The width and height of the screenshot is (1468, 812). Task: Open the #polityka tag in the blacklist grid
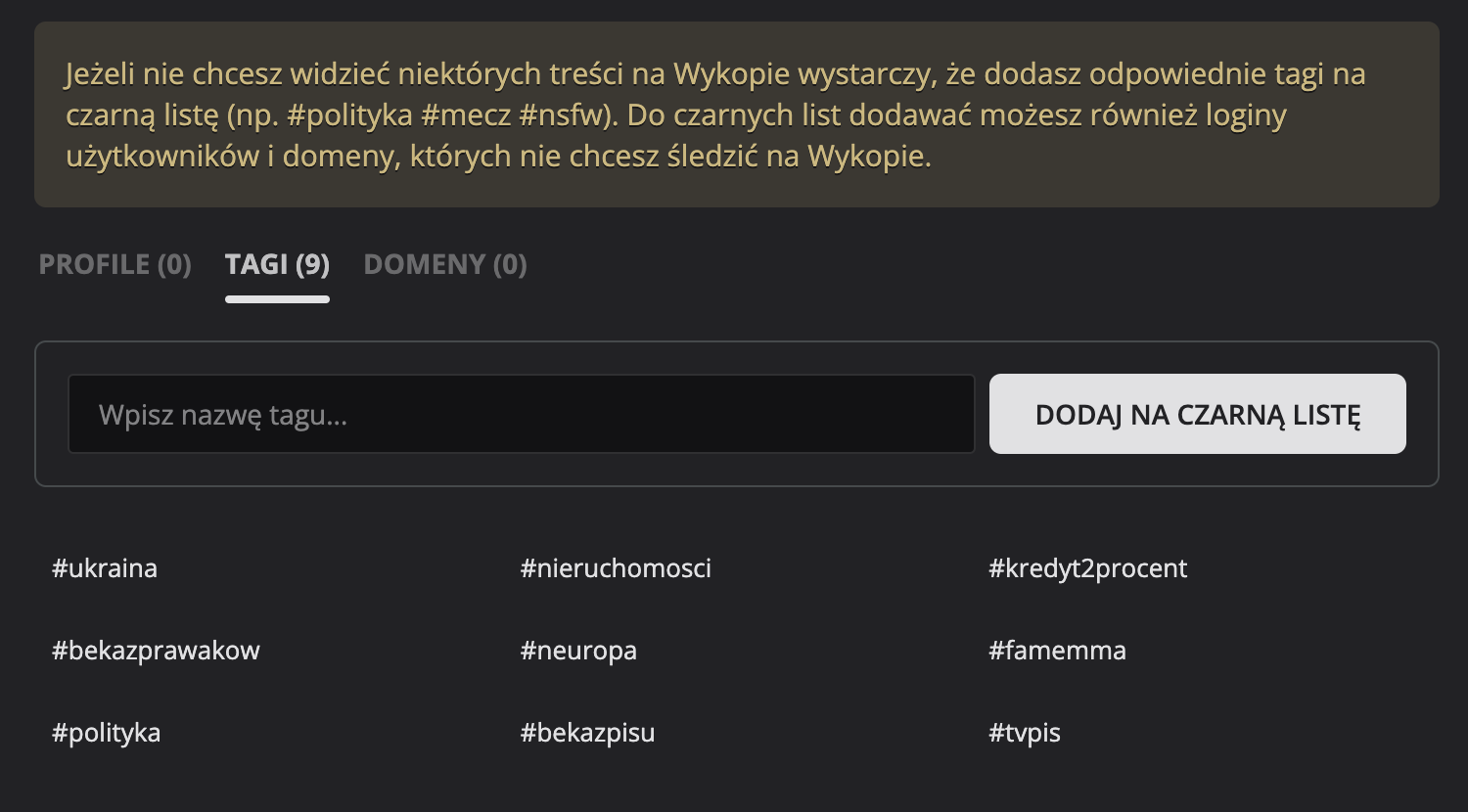106,733
